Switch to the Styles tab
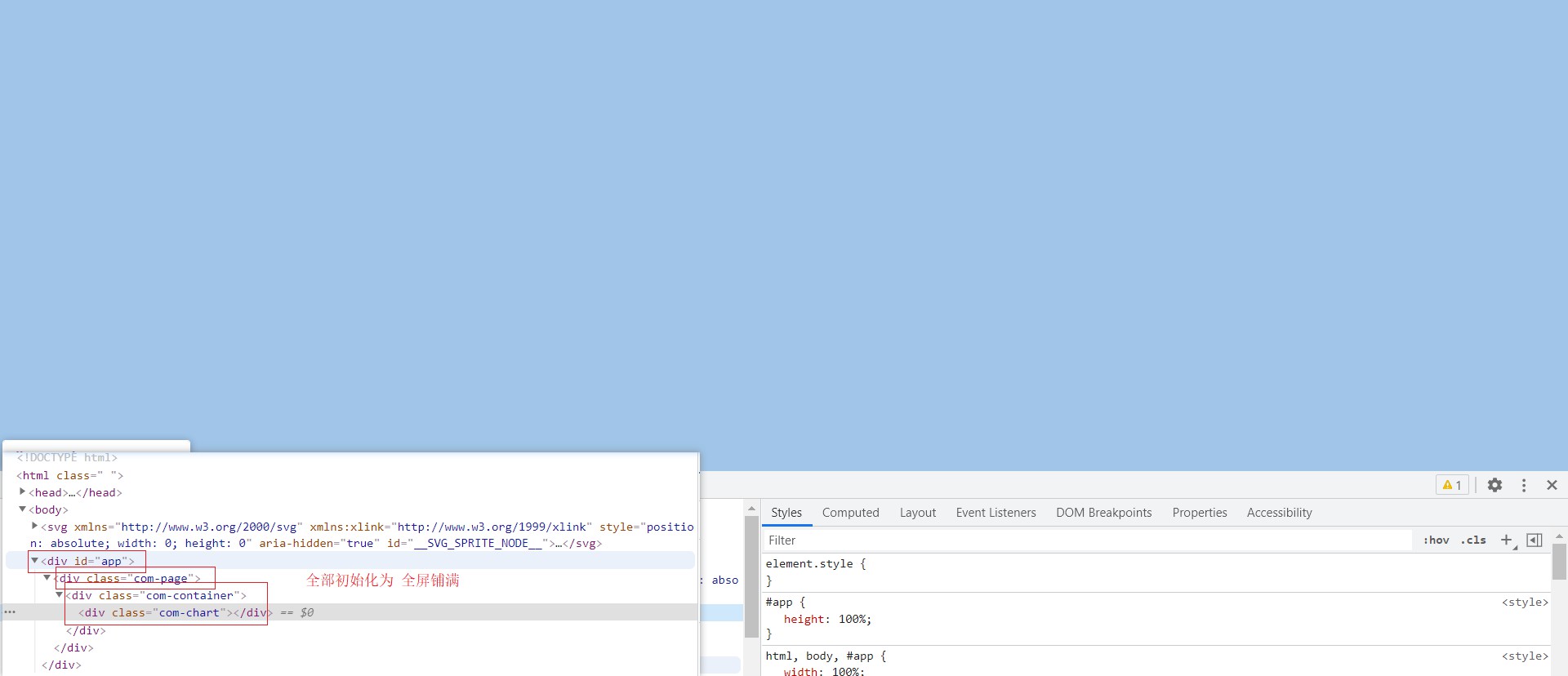The width and height of the screenshot is (1568, 676). [786, 513]
